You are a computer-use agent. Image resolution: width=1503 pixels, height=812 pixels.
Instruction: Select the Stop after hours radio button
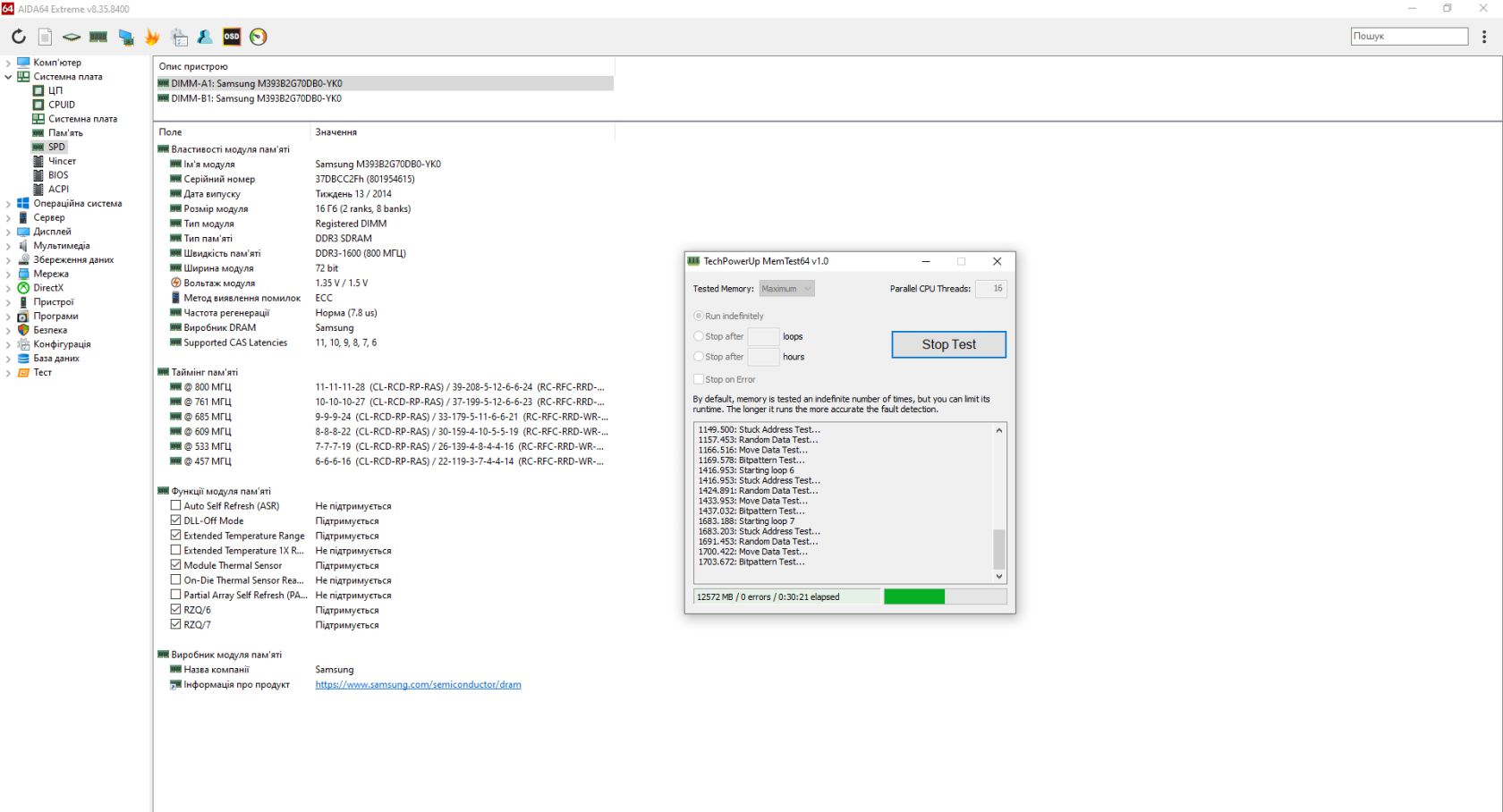(x=699, y=357)
